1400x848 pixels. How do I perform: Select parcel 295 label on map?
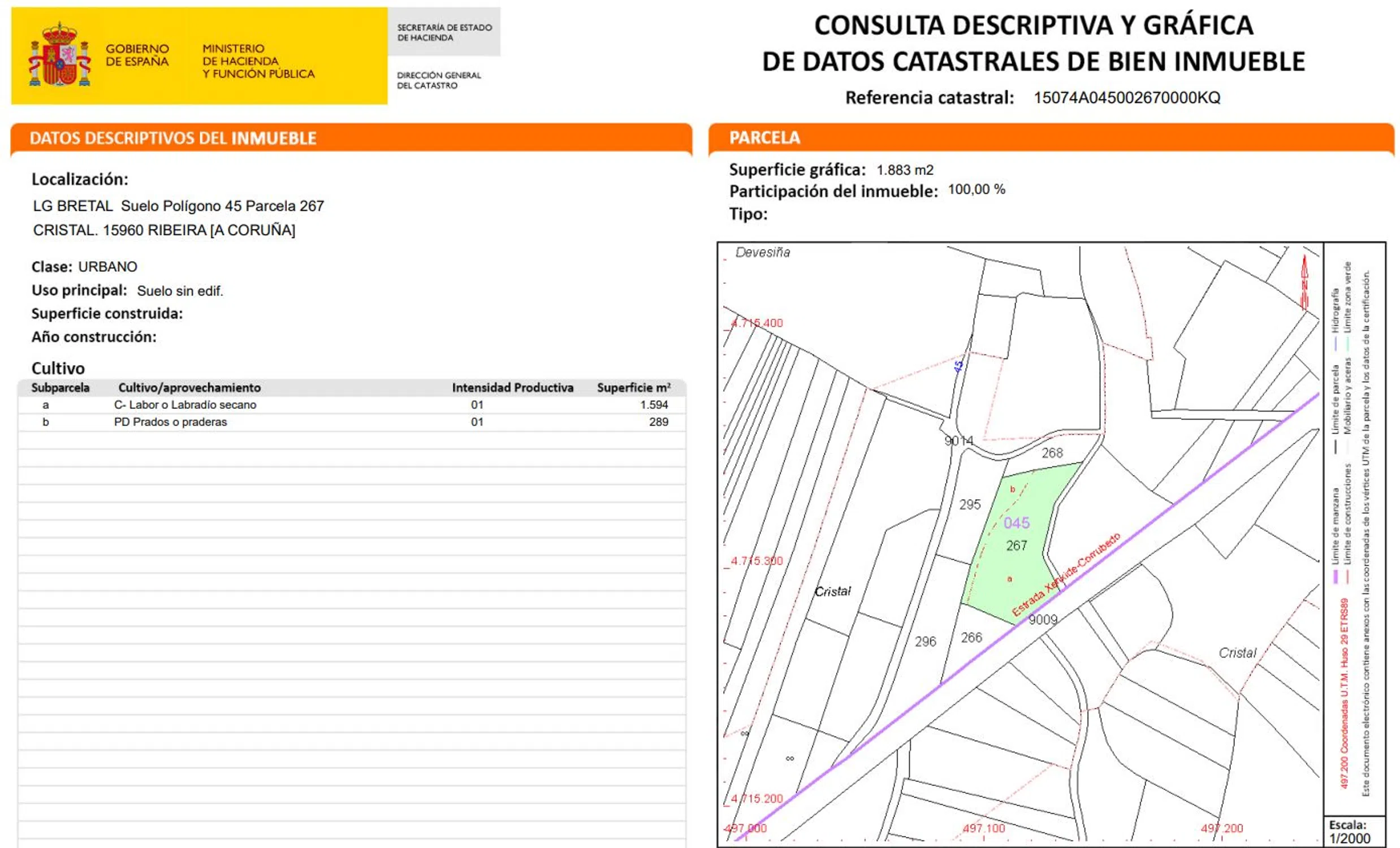pyautogui.click(x=970, y=504)
